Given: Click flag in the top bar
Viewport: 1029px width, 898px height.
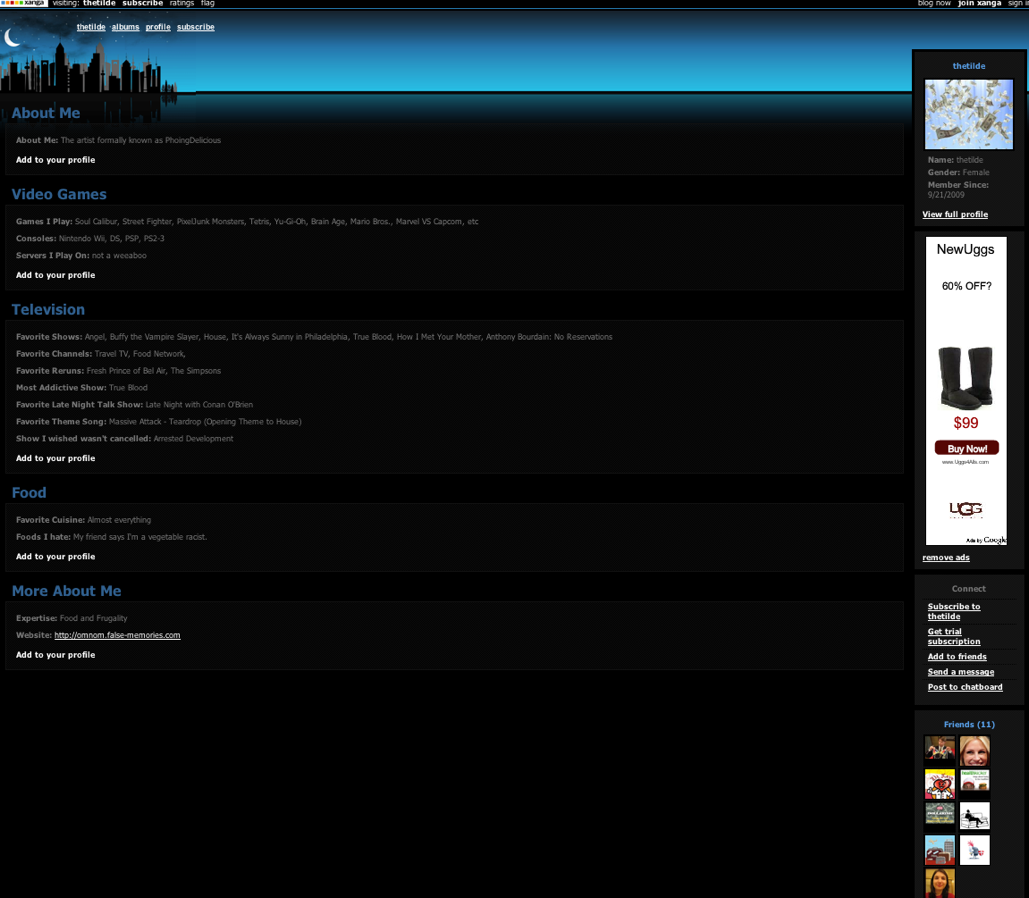Looking at the screenshot, I should coord(207,3).
